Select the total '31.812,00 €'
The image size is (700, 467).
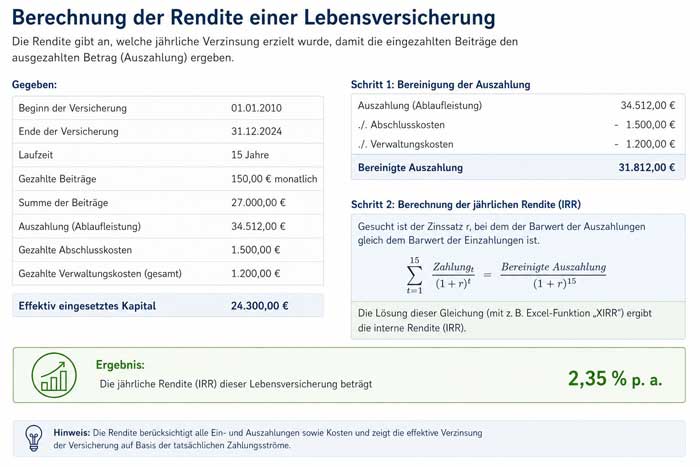pyautogui.click(x=647, y=167)
